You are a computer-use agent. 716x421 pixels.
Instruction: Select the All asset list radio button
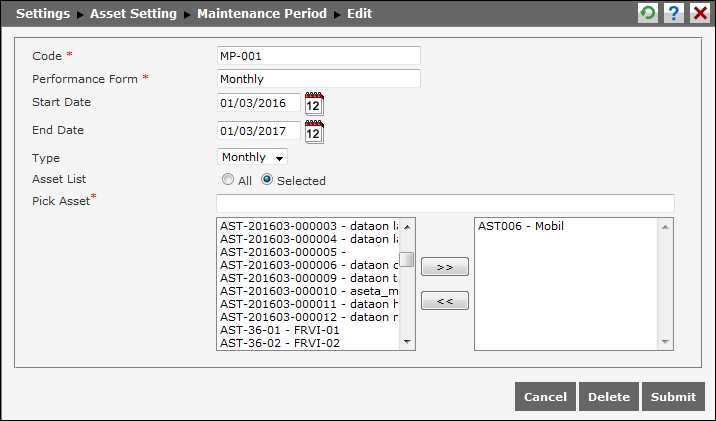(x=227, y=179)
